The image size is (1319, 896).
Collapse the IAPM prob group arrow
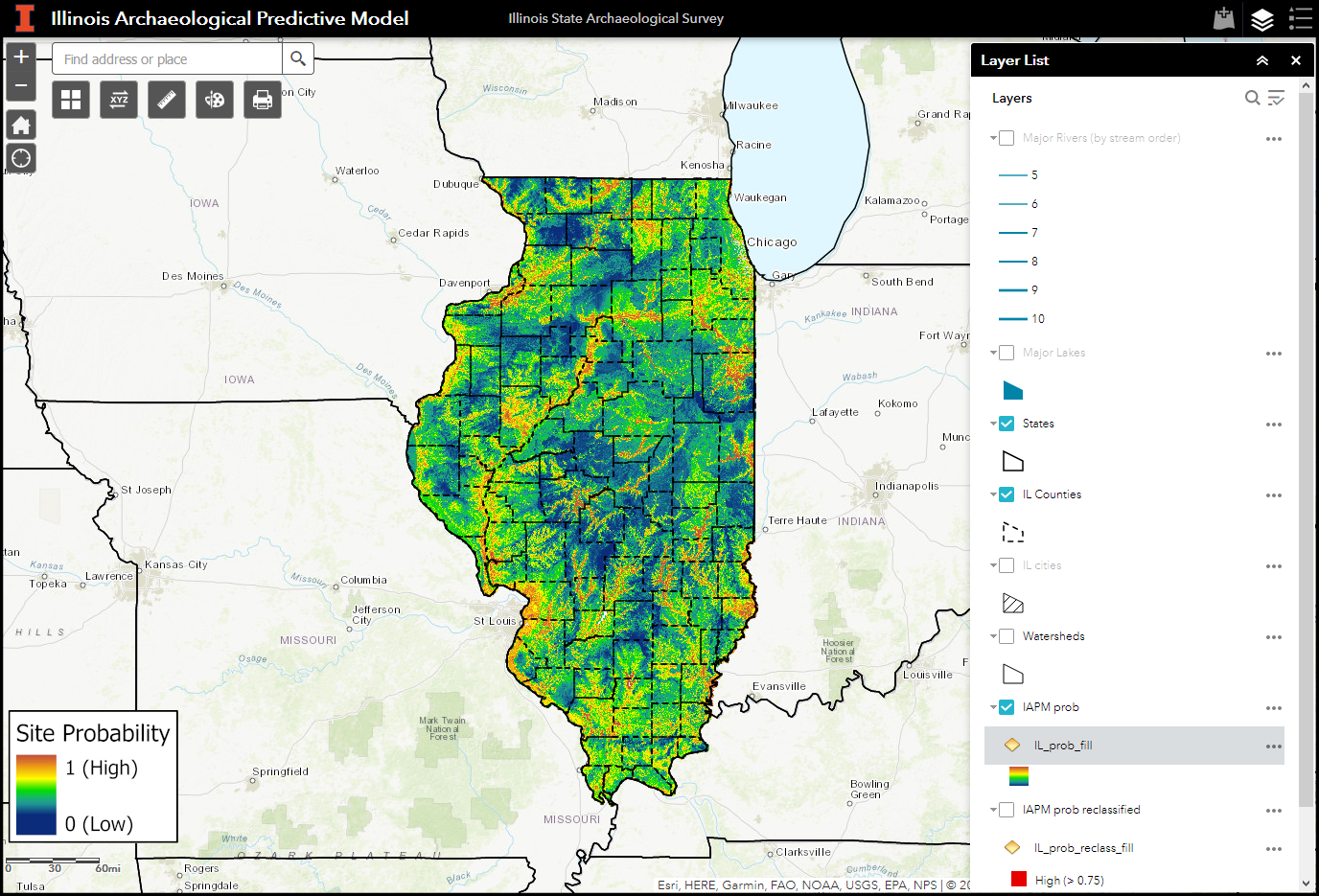tap(993, 707)
